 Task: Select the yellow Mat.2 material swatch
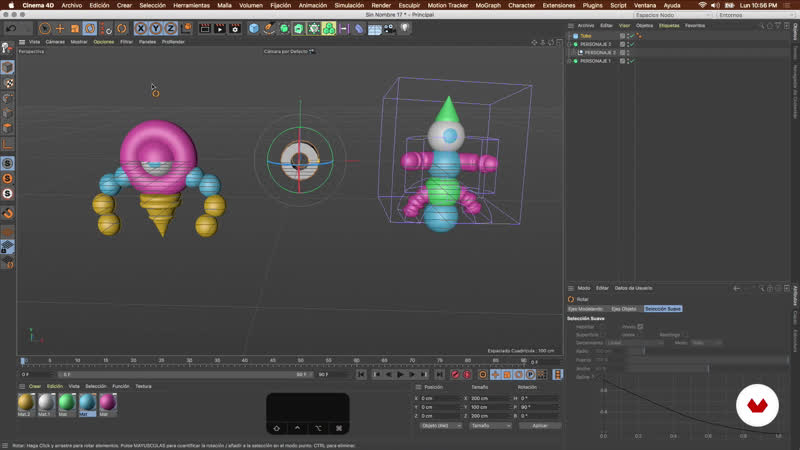coord(25,402)
